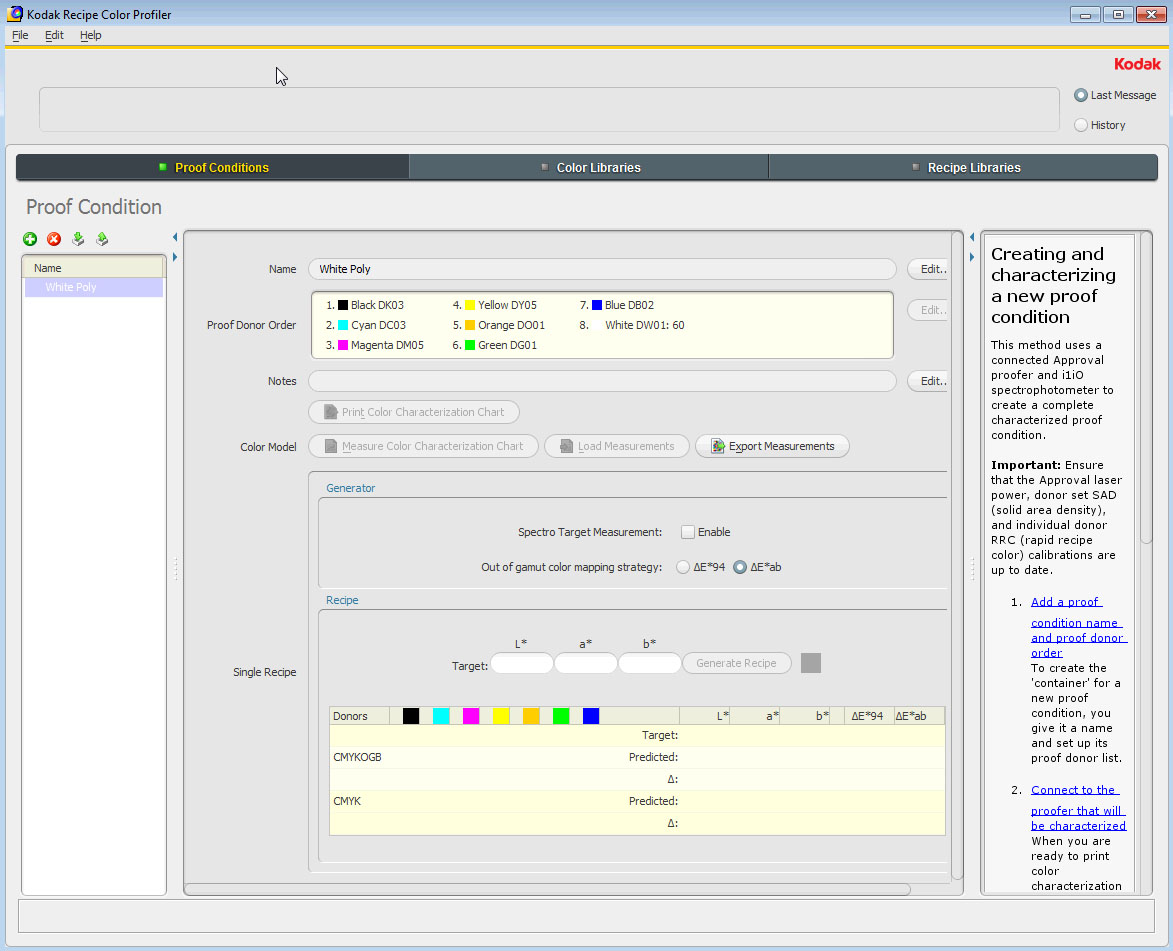This screenshot has height=951, width=1173.
Task: Click vertical scrollbar in the help panel
Action: click(1145, 389)
